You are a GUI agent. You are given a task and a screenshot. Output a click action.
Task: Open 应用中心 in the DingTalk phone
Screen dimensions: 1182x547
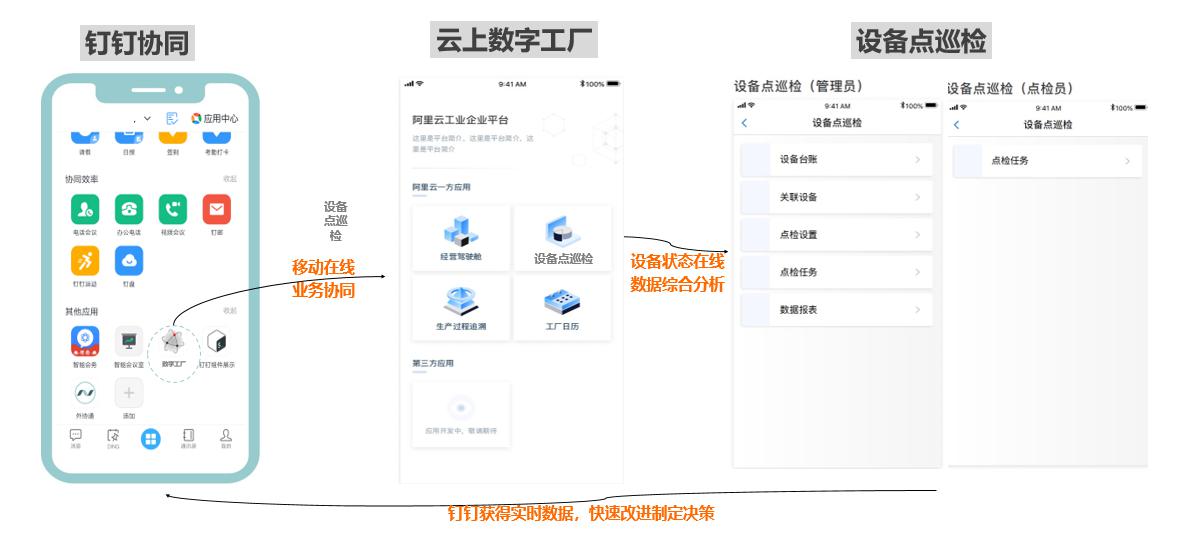pos(215,118)
